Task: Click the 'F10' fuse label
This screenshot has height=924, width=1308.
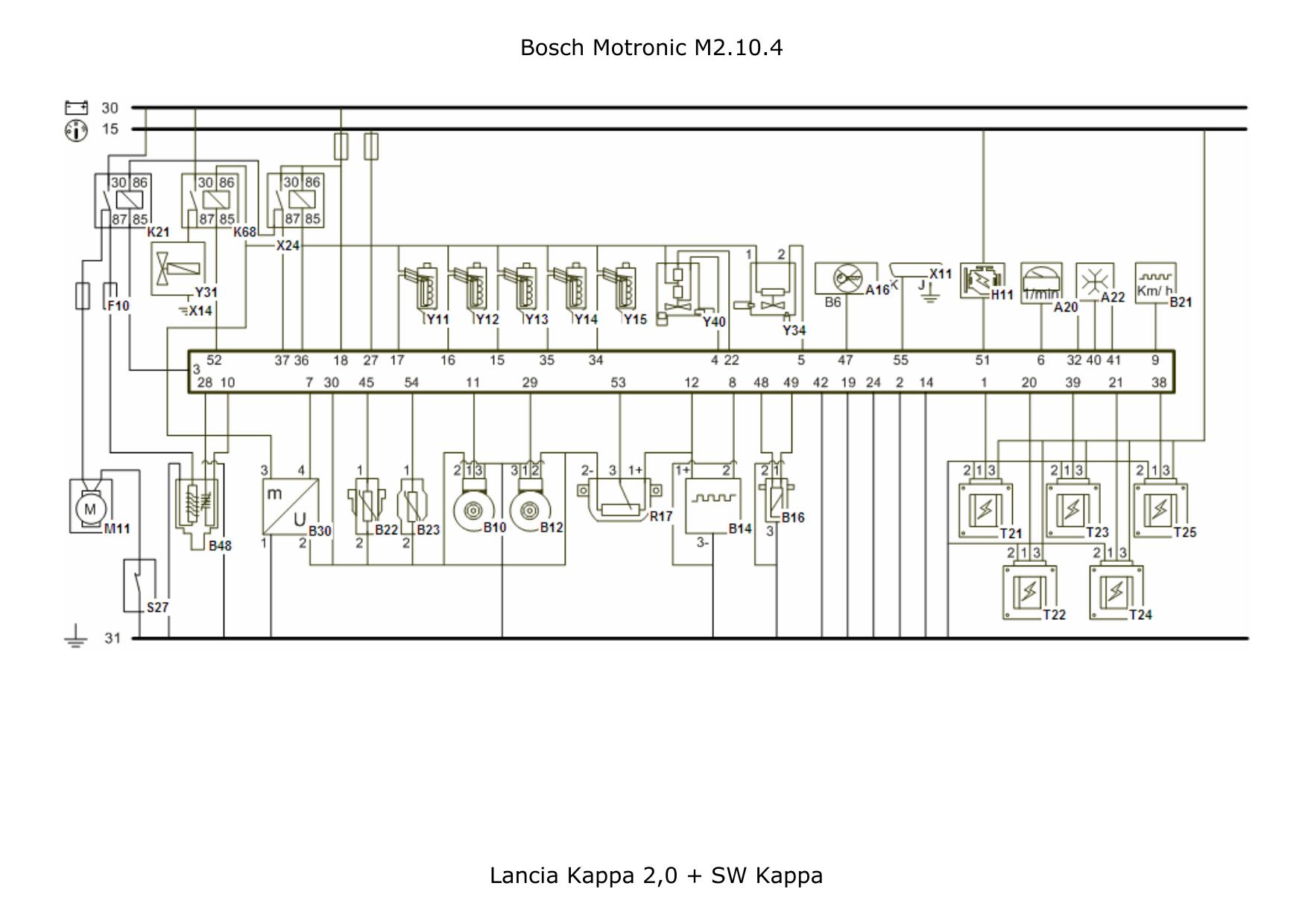Action: (x=118, y=306)
